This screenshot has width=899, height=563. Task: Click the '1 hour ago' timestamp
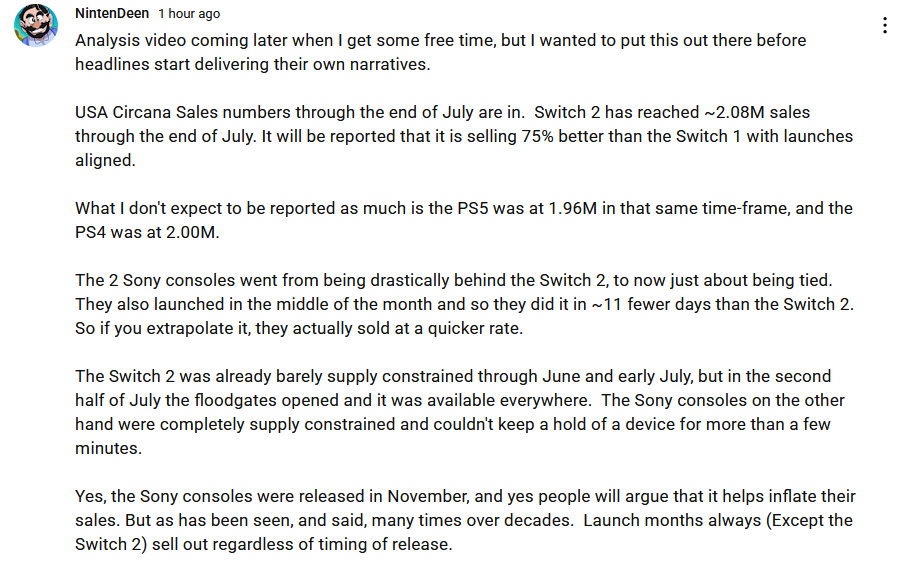189,14
